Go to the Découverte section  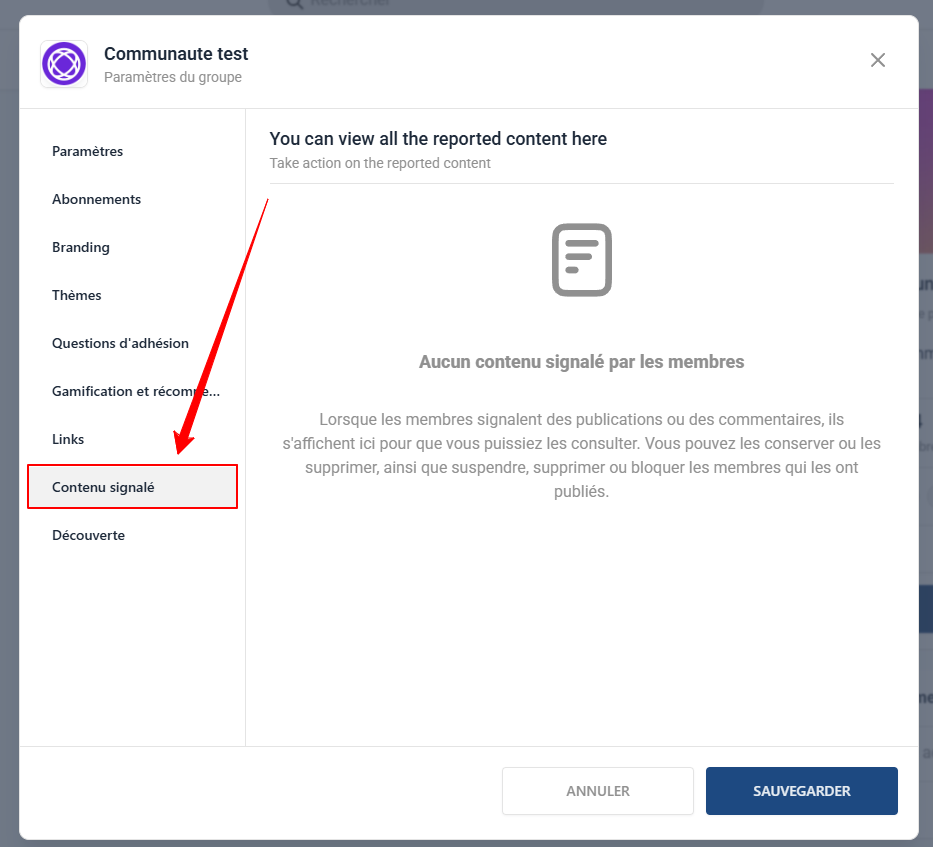tap(89, 536)
